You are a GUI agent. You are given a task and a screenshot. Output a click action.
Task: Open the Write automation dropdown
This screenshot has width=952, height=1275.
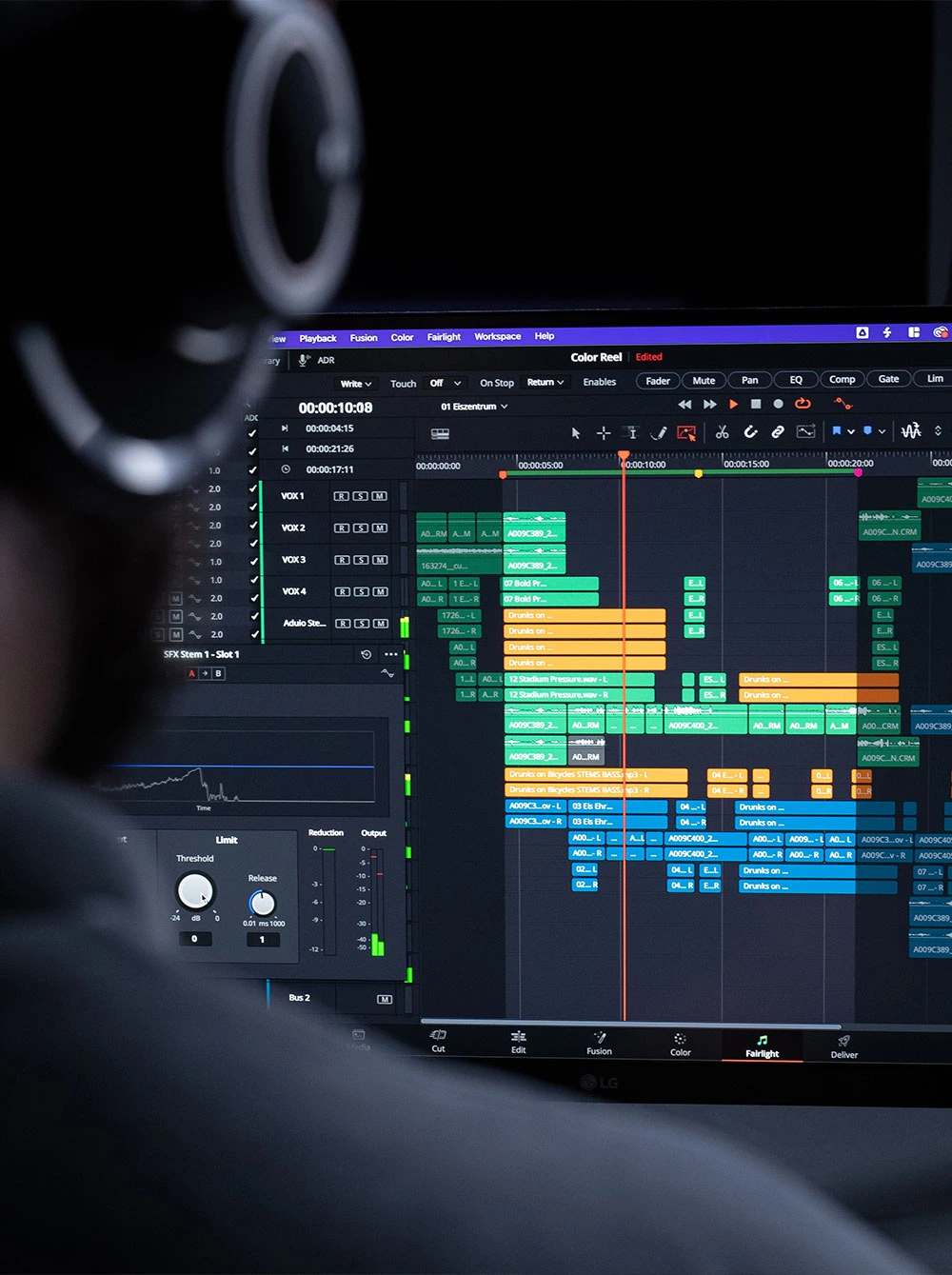pyautogui.click(x=356, y=384)
